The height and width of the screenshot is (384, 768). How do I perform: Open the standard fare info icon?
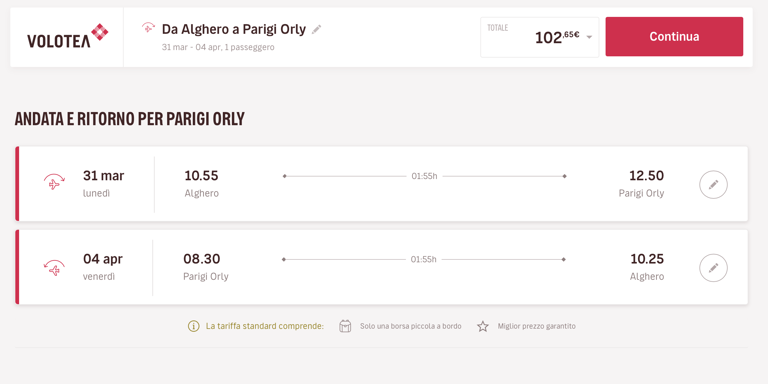tap(193, 326)
